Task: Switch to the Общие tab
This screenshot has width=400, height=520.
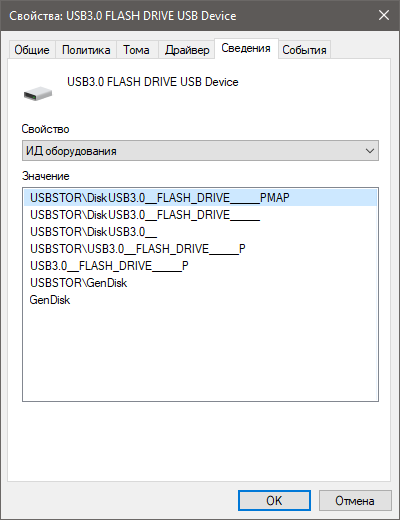Action: tap(32, 50)
